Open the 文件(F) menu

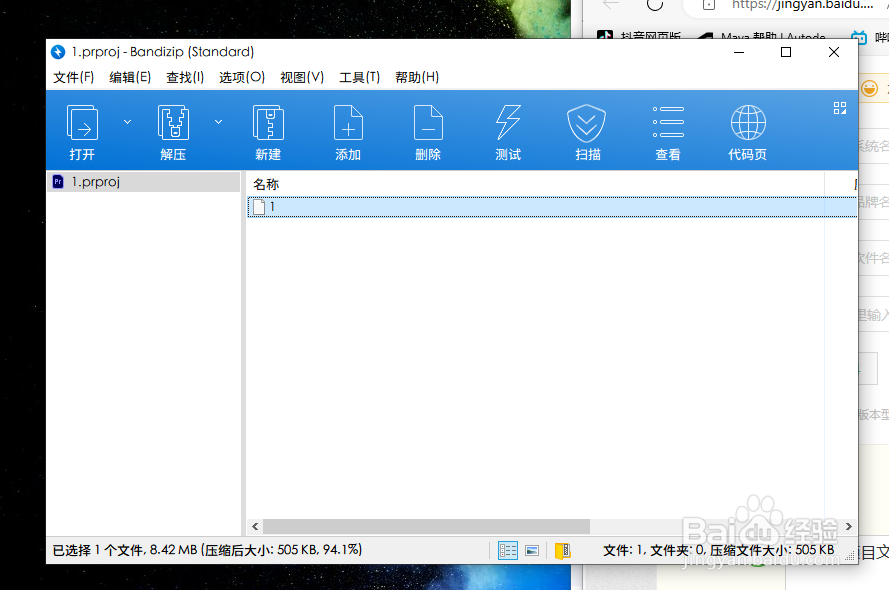pyautogui.click(x=74, y=77)
